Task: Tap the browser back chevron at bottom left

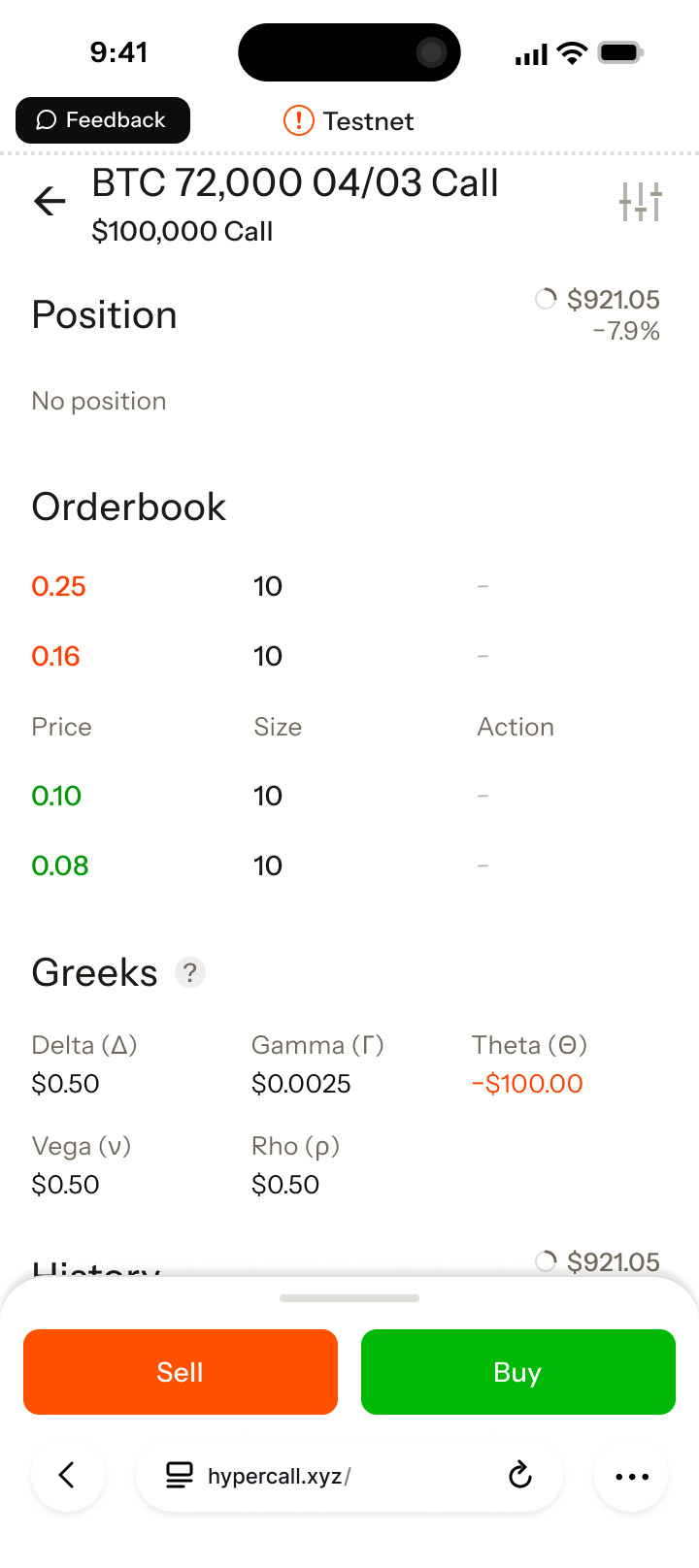Action: (67, 1475)
